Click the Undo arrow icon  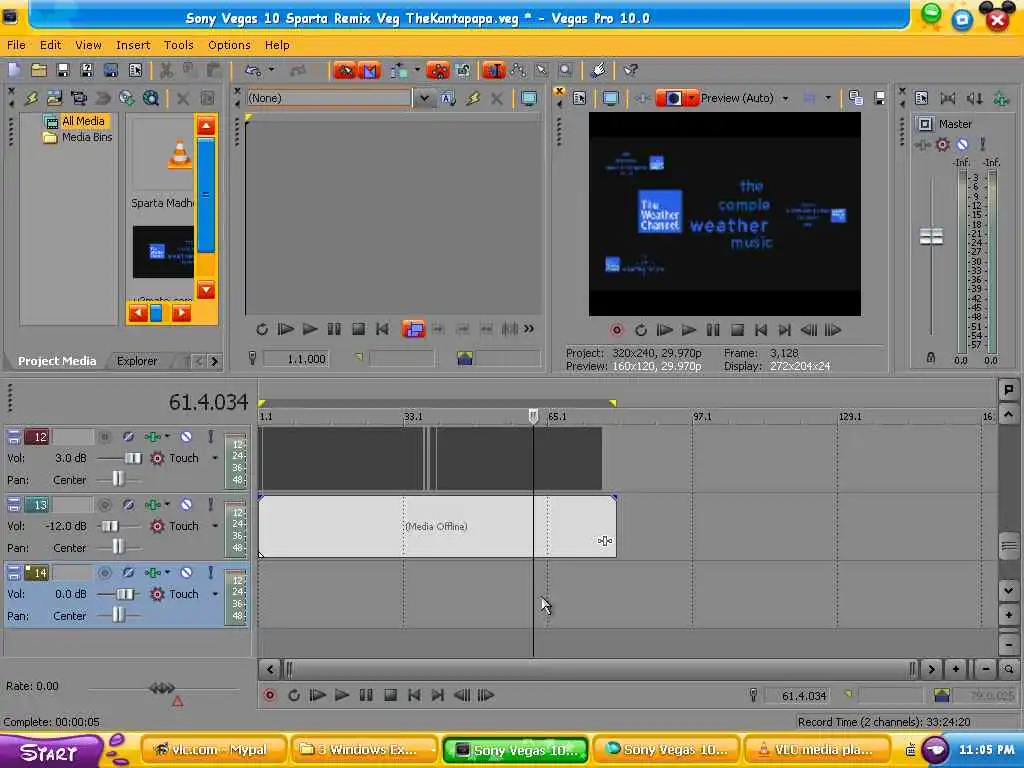pos(253,70)
